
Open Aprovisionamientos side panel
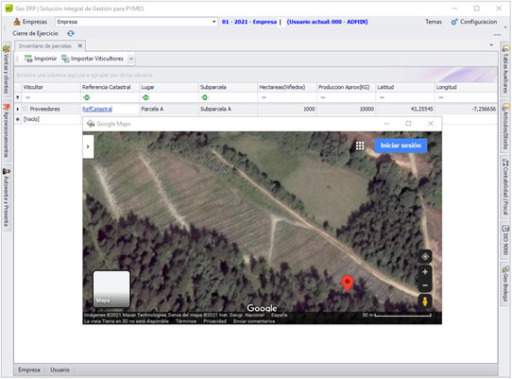pos(6,130)
